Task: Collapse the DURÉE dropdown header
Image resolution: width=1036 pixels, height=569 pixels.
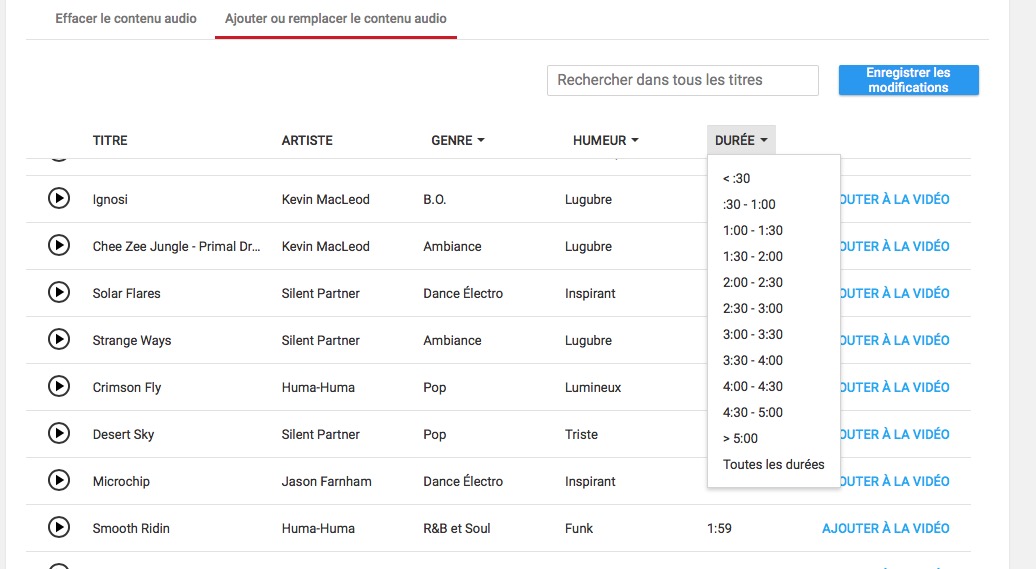Action: click(741, 140)
